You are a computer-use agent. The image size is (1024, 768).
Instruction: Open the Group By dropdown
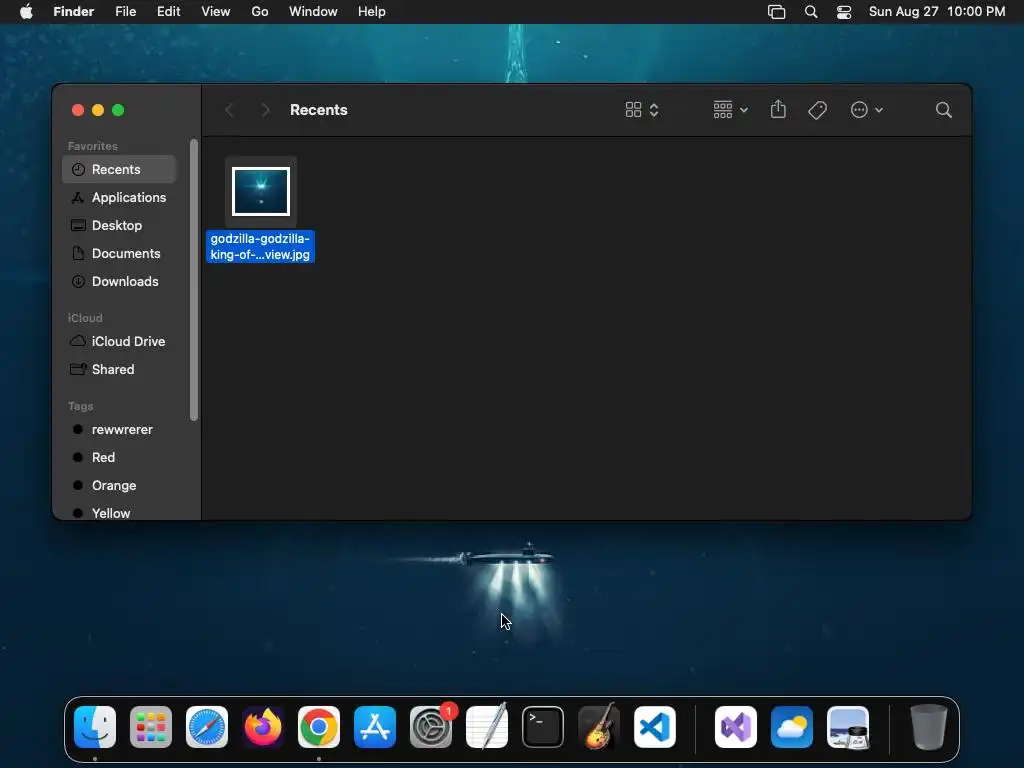pyautogui.click(x=730, y=110)
